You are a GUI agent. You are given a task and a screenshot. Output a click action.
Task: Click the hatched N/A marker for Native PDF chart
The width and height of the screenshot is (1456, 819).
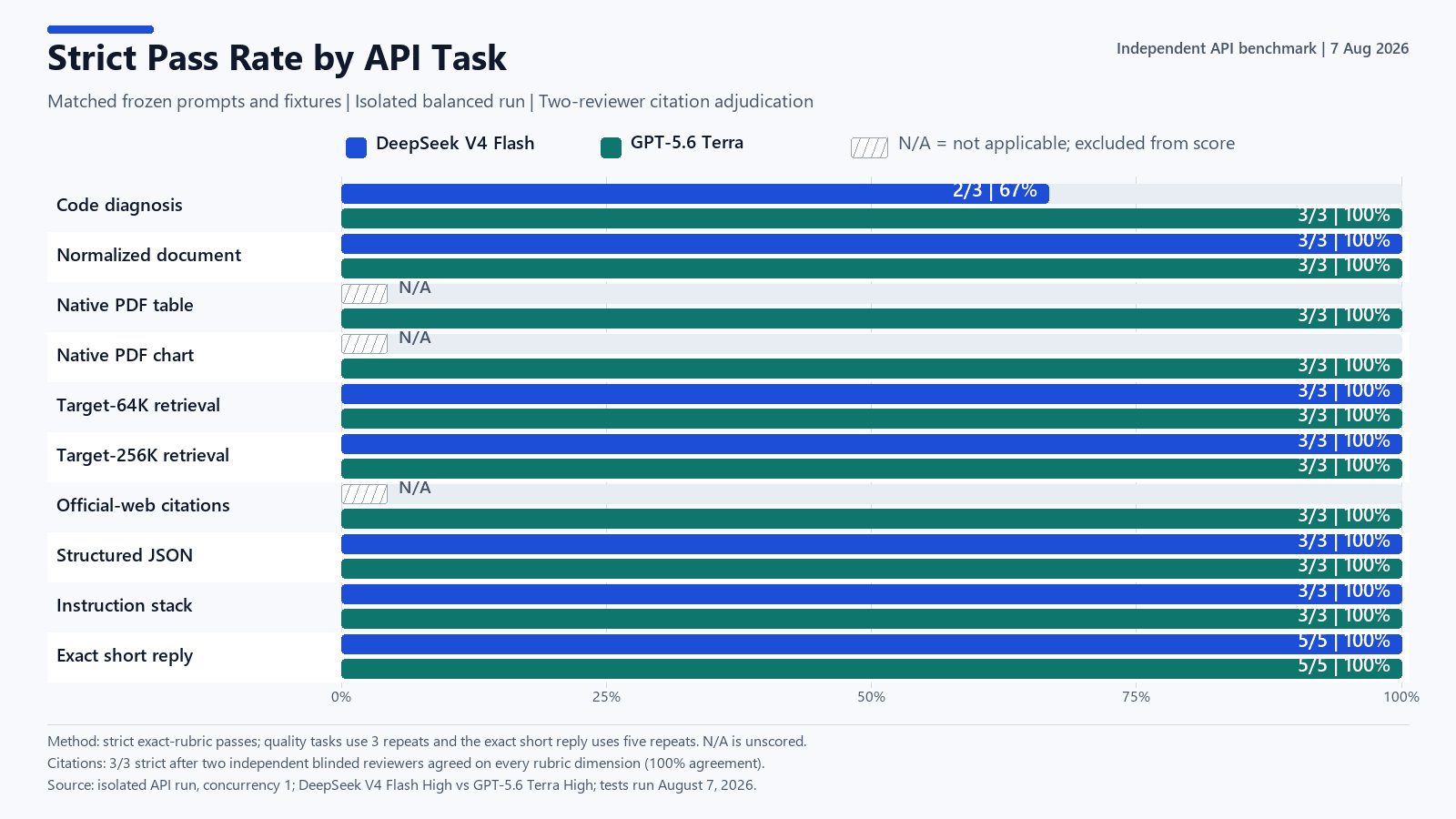[x=364, y=344]
